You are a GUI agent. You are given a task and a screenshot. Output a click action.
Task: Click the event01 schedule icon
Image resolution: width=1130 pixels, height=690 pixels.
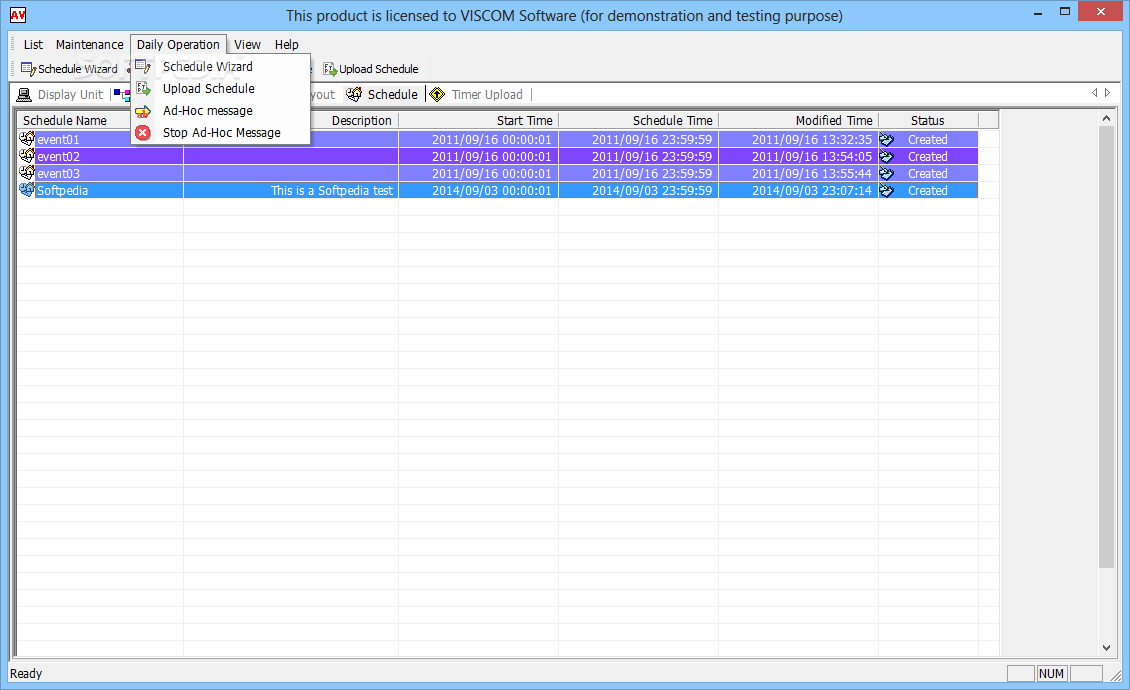pos(27,138)
